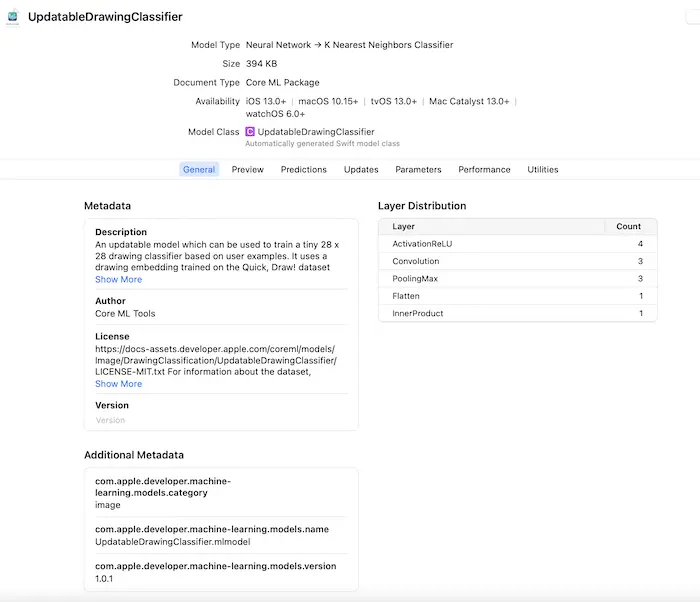Switch to the Updates tab
This screenshot has width=700, height=602.
coord(361,170)
